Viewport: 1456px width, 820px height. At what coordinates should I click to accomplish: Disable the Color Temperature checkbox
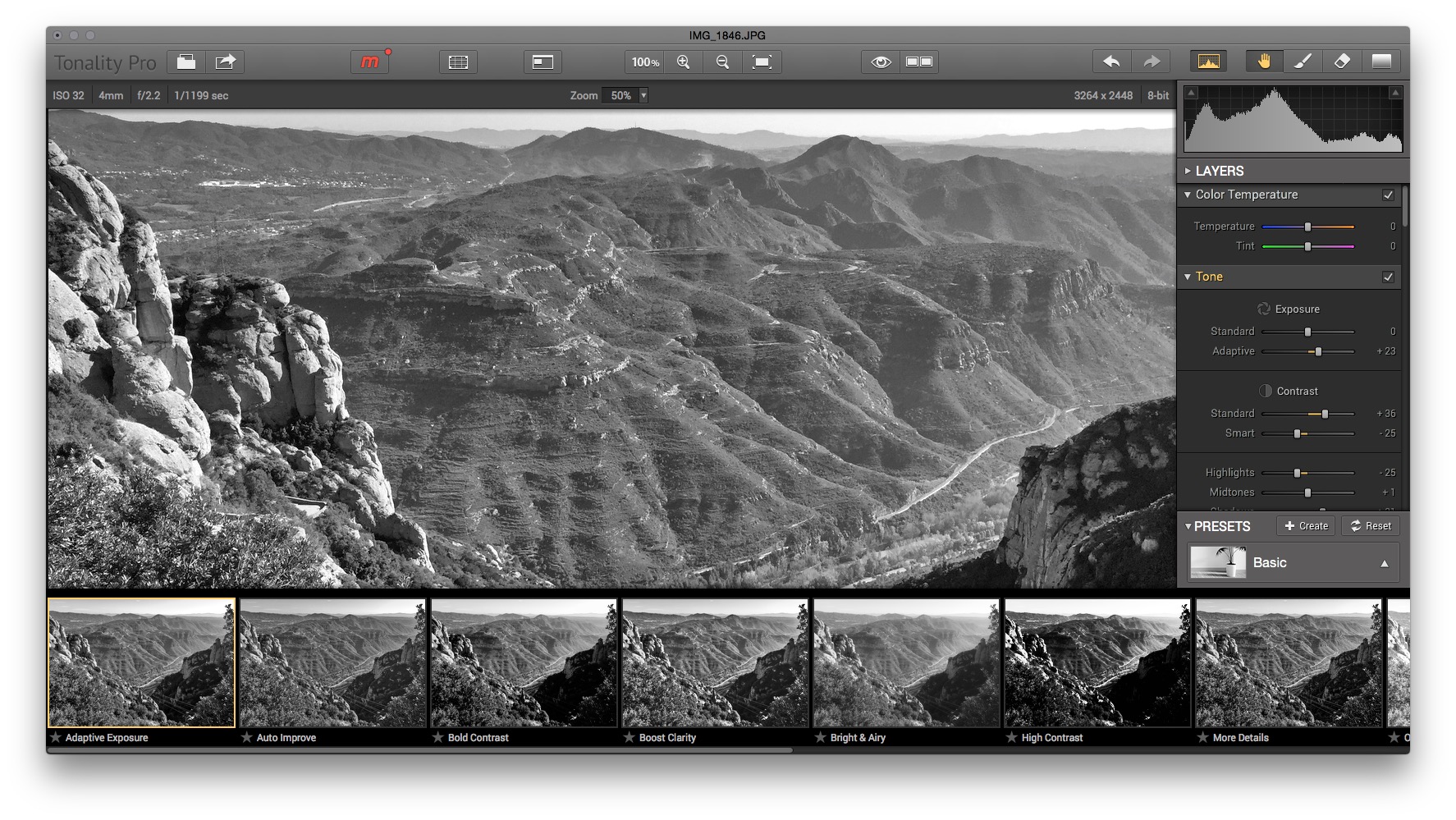click(x=1388, y=195)
